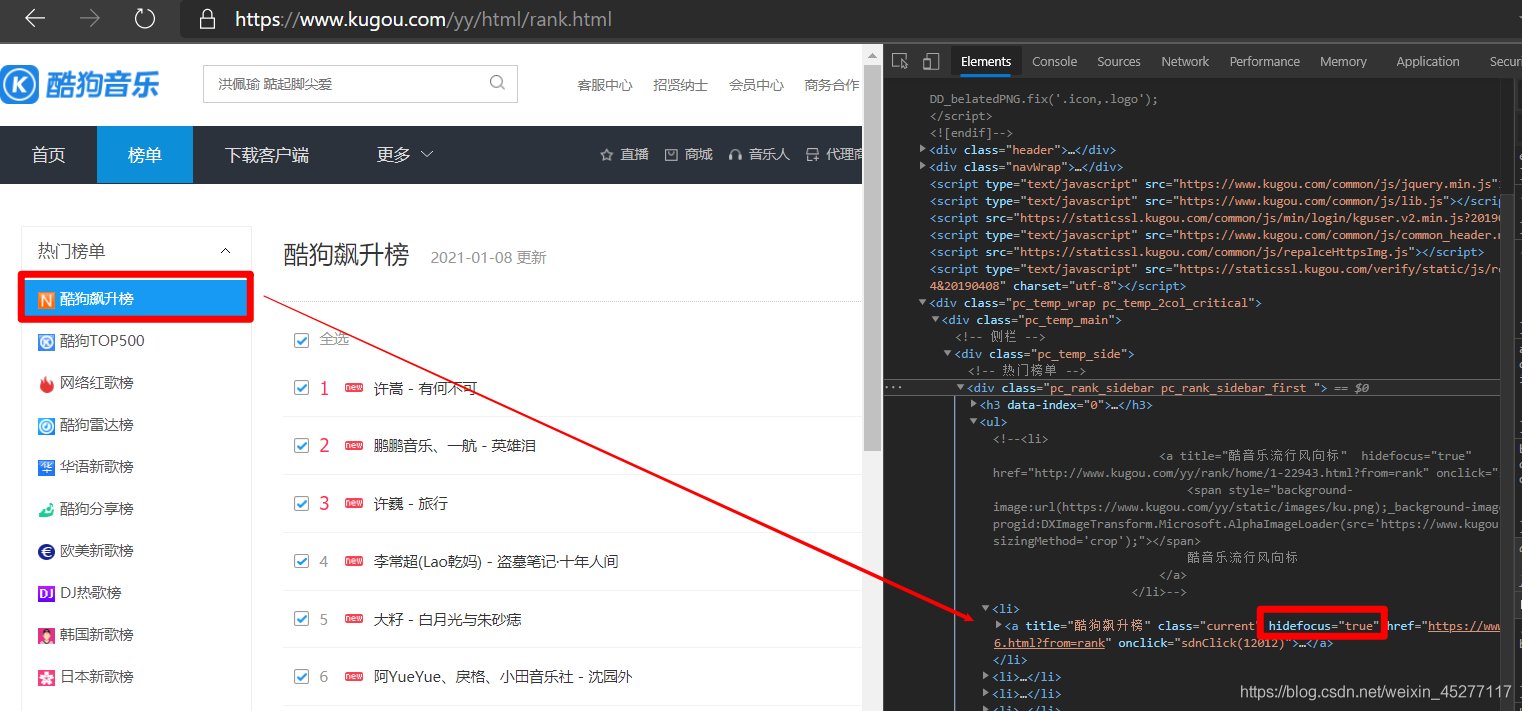1522x711 pixels.
Task: Click the DevTools three-dot row menu
Action: tap(893, 387)
